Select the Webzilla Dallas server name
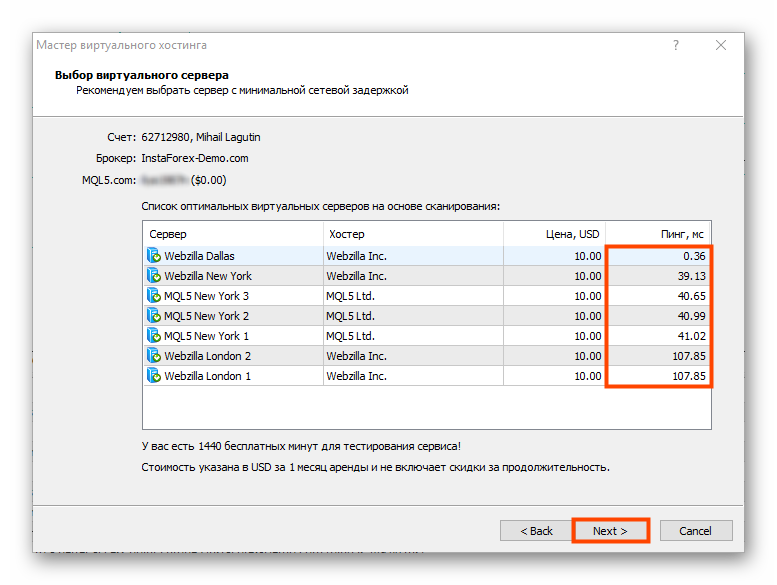 point(199,256)
